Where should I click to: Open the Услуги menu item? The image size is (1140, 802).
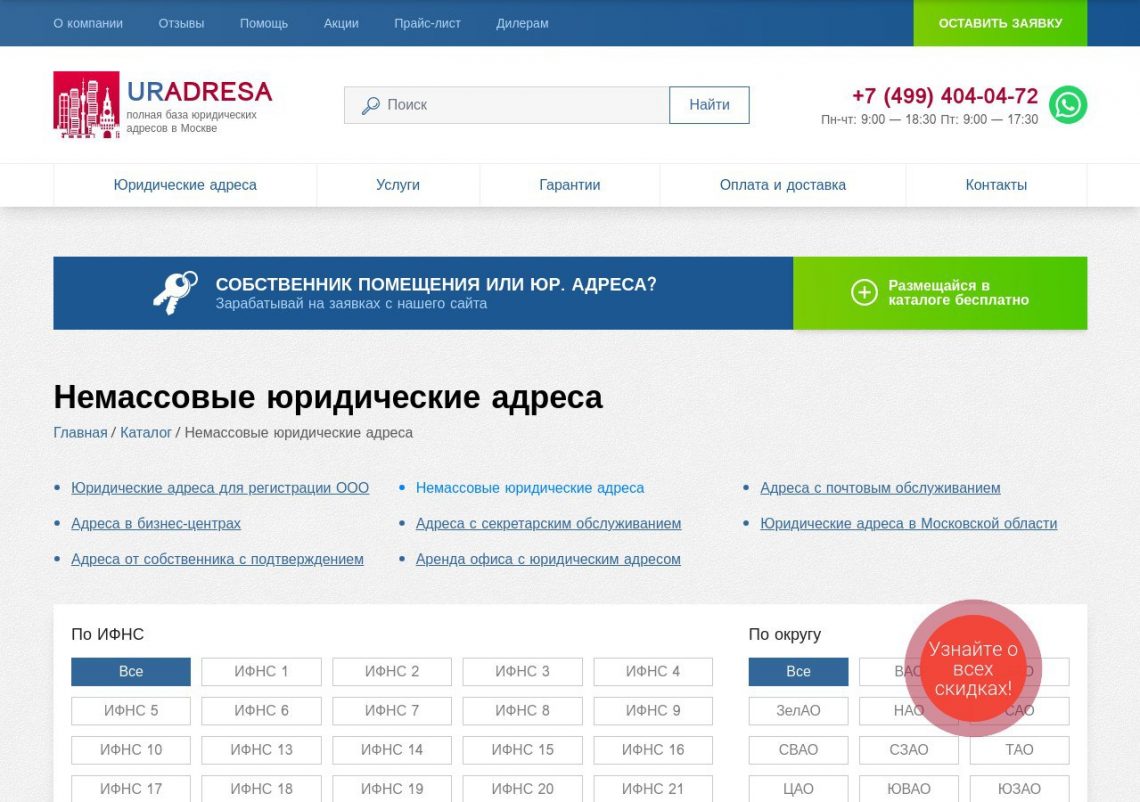[398, 185]
